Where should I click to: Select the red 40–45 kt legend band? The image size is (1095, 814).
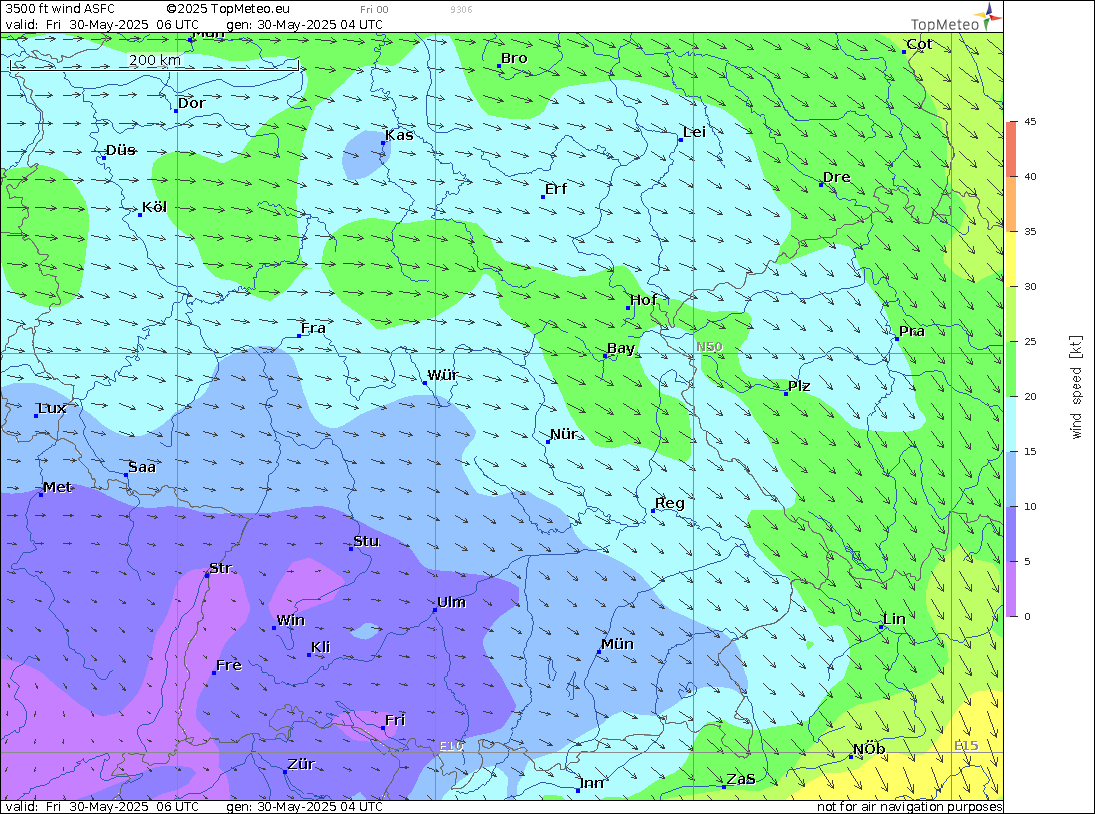point(1012,149)
